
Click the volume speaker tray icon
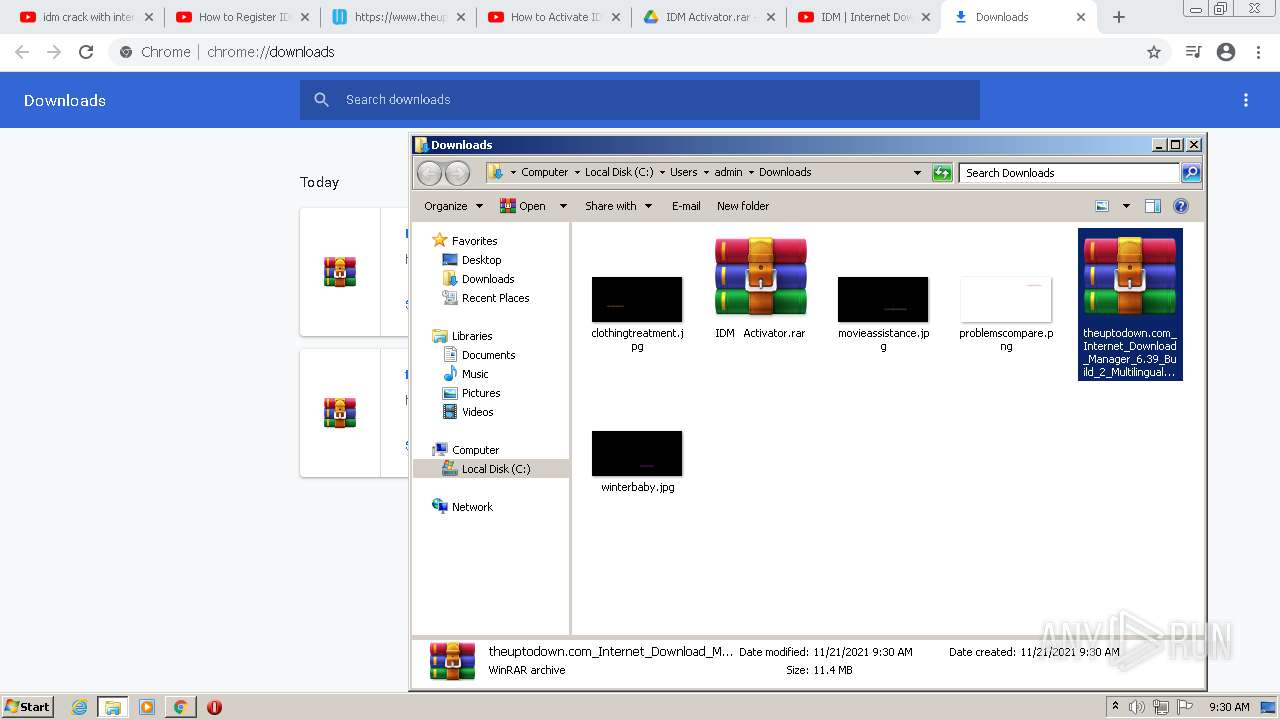(x=1137, y=707)
